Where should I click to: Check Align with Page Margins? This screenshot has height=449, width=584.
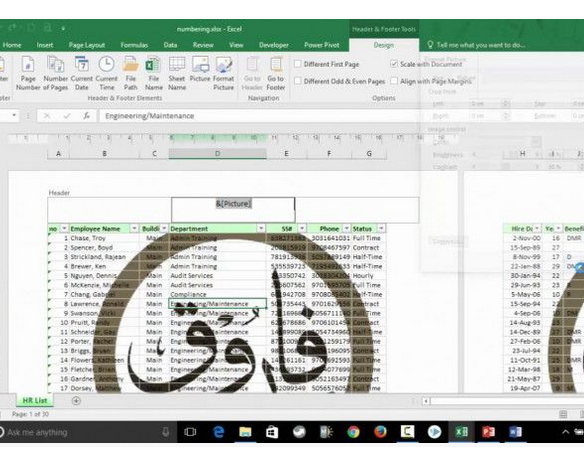394,81
